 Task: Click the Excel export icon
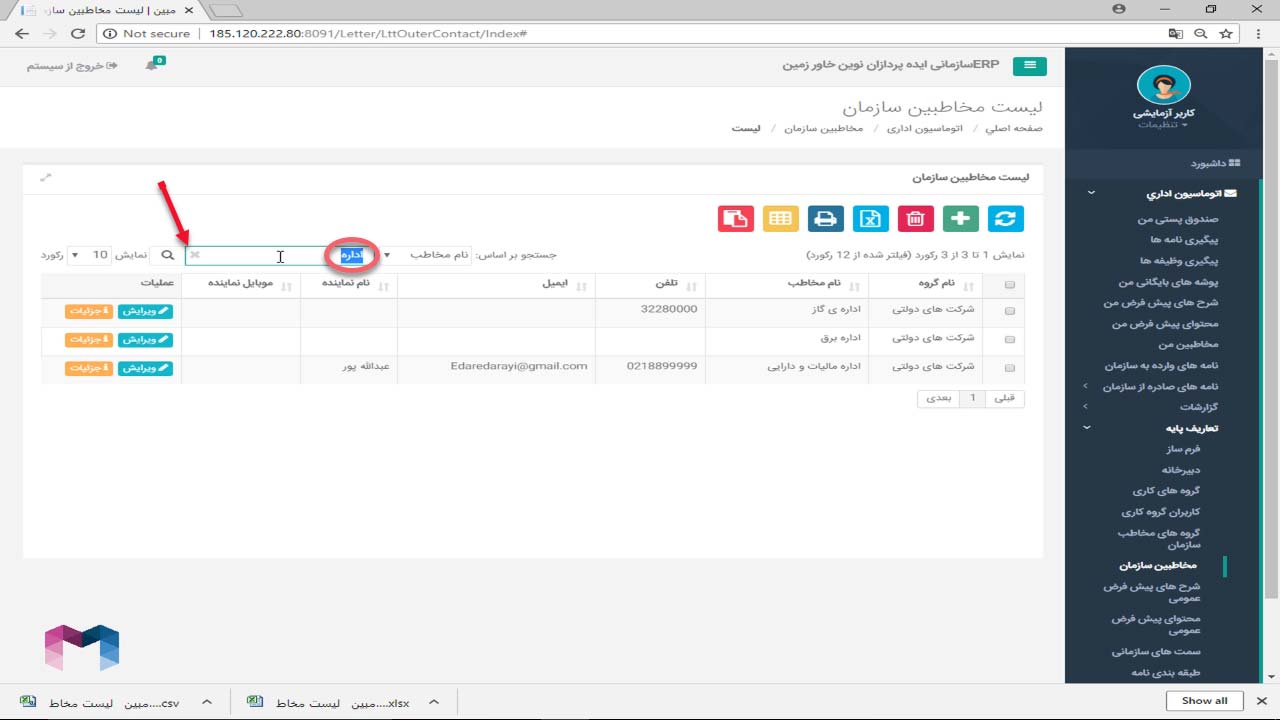point(871,218)
